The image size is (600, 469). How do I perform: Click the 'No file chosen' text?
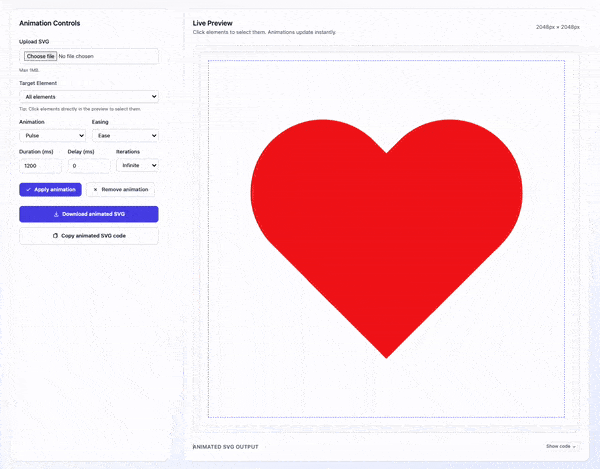point(76,56)
